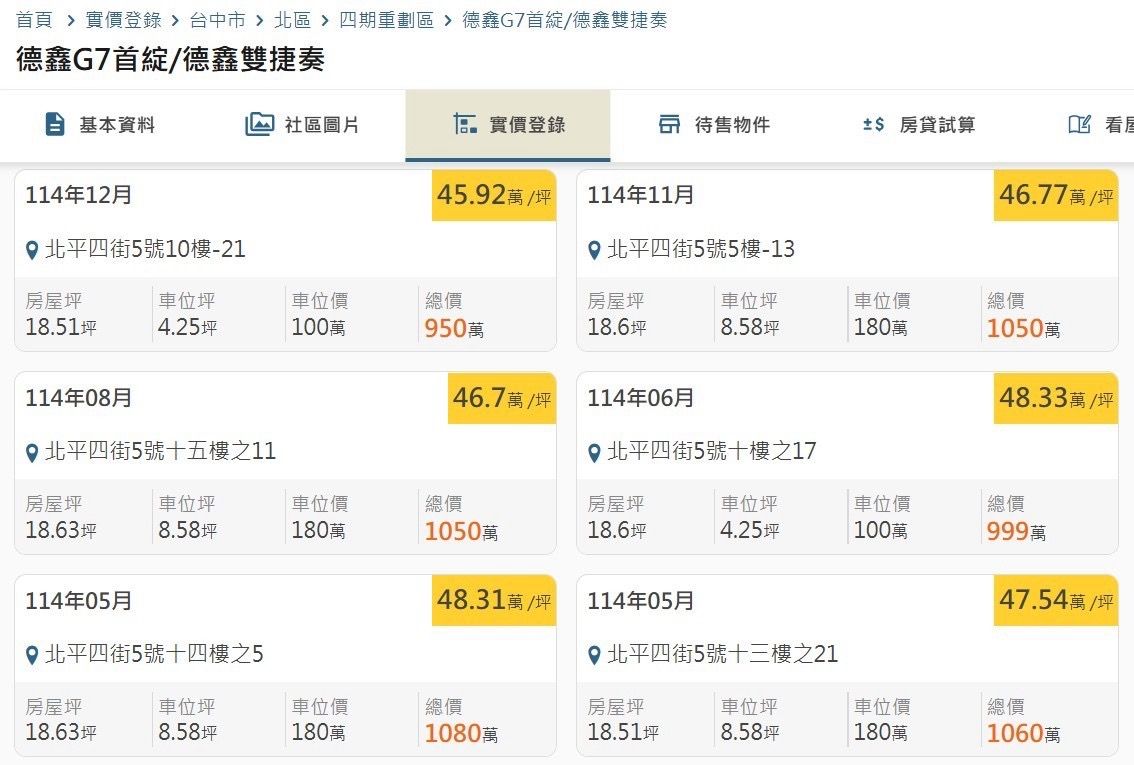
Task: Select the 46.7萬/坪 yellow price badge
Action: [x=501, y=399]
